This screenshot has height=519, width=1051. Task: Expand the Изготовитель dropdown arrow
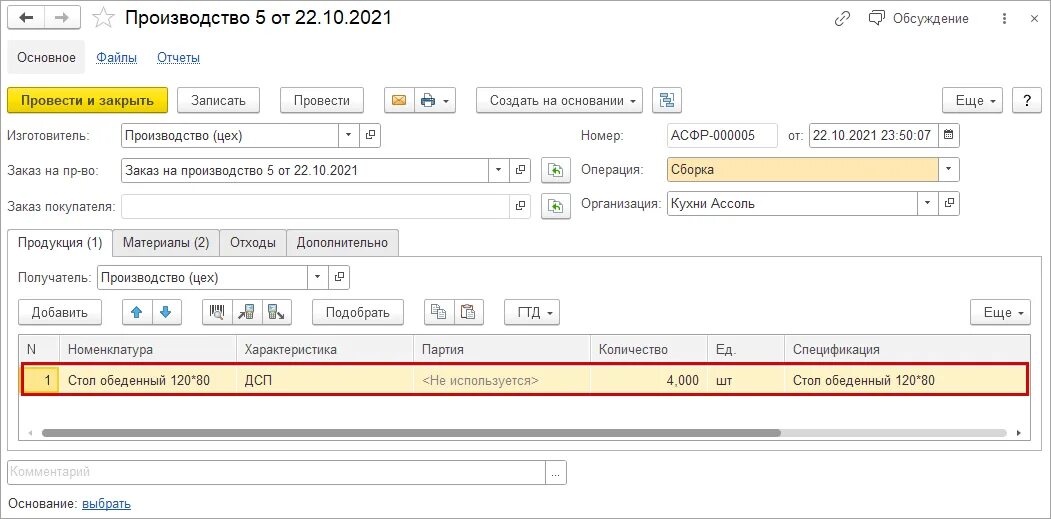tap(349, 135)
